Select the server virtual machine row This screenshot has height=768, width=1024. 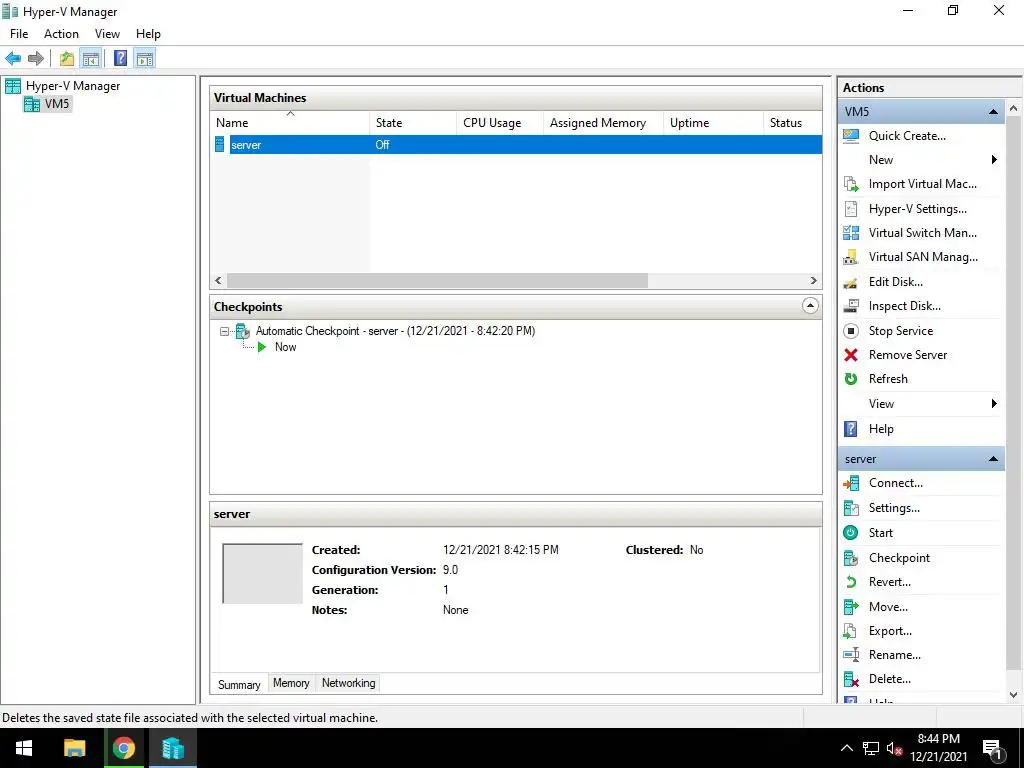(516, 145)
